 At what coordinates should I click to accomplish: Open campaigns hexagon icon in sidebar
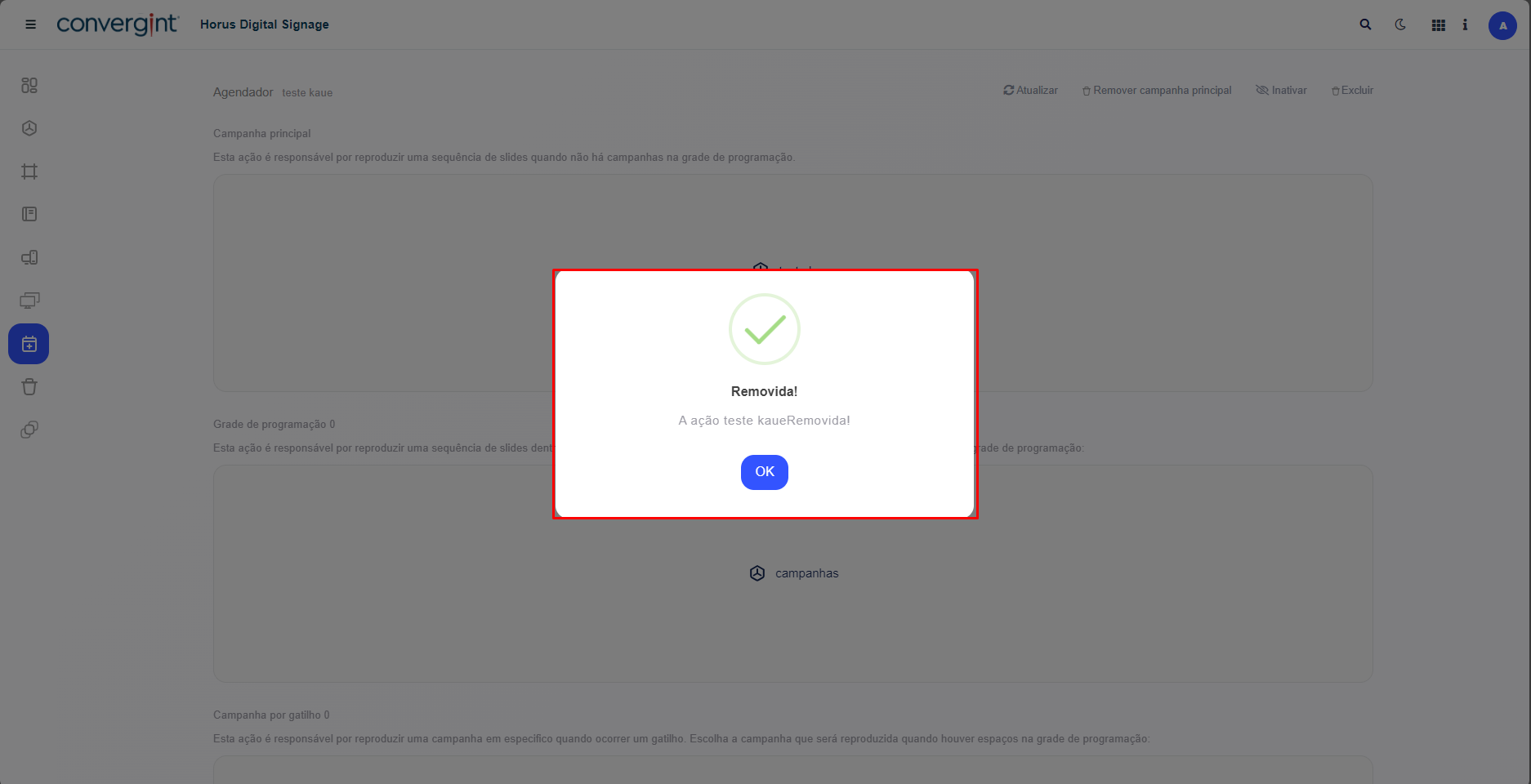coord(29,128)
